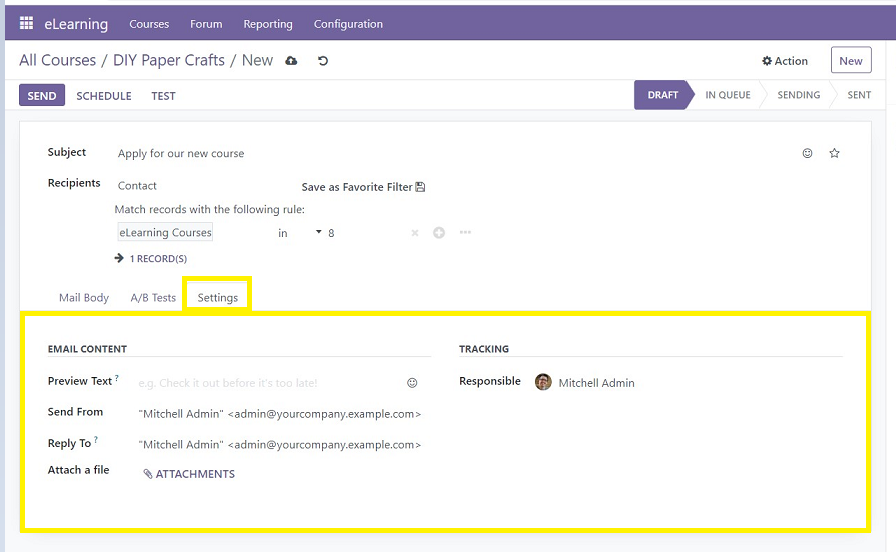The height and width of the screenshot is (552, 896).
Task: Open emoji picker in Preview Text field
Action: tap(412, 383)
